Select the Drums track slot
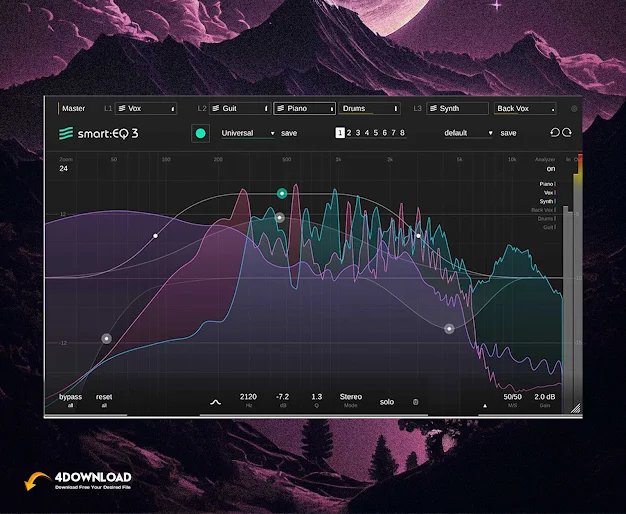The image size is (626, 514). coord(369,109)
